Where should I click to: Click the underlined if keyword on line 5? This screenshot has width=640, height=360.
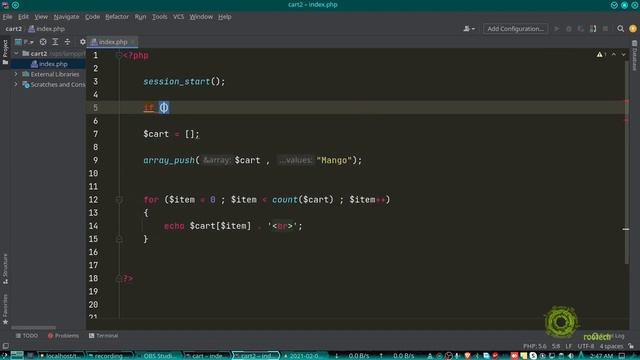[x=149, y=108]
